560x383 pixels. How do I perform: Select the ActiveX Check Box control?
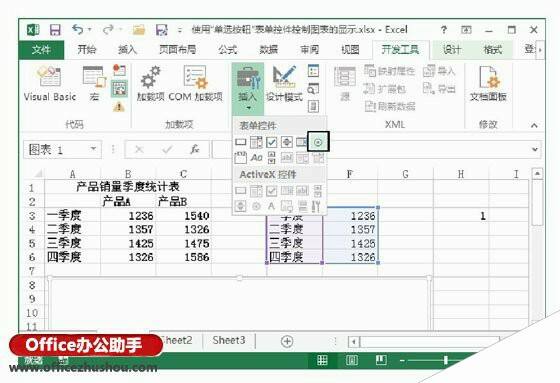click(271, 191)
